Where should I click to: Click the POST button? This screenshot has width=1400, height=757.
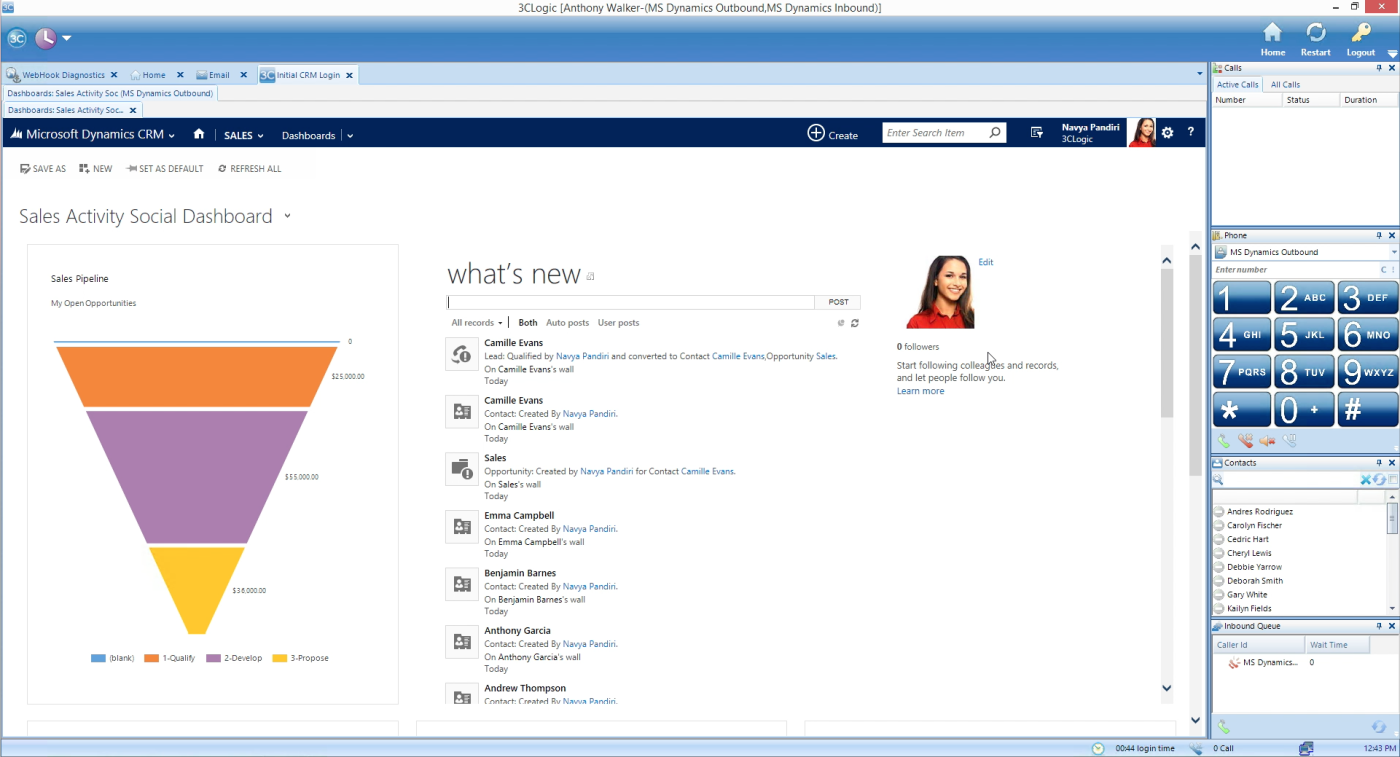[x=838, y=302]
